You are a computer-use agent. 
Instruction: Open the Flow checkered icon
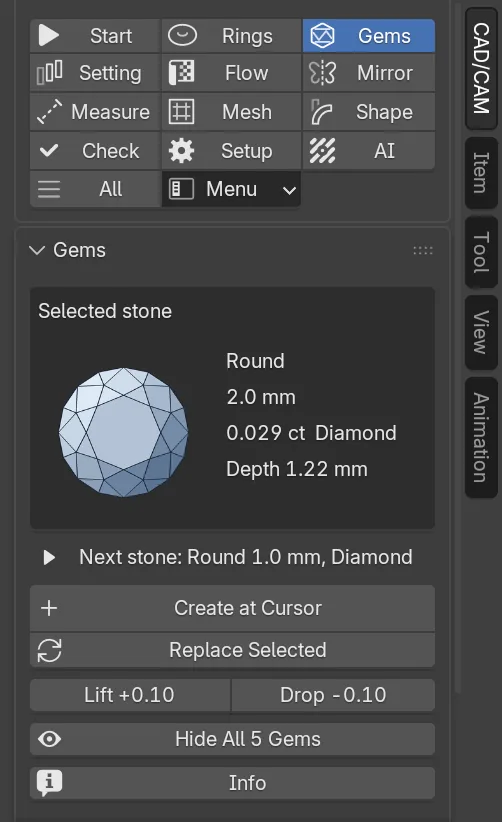pyautogui.click(x=181, y=72)
